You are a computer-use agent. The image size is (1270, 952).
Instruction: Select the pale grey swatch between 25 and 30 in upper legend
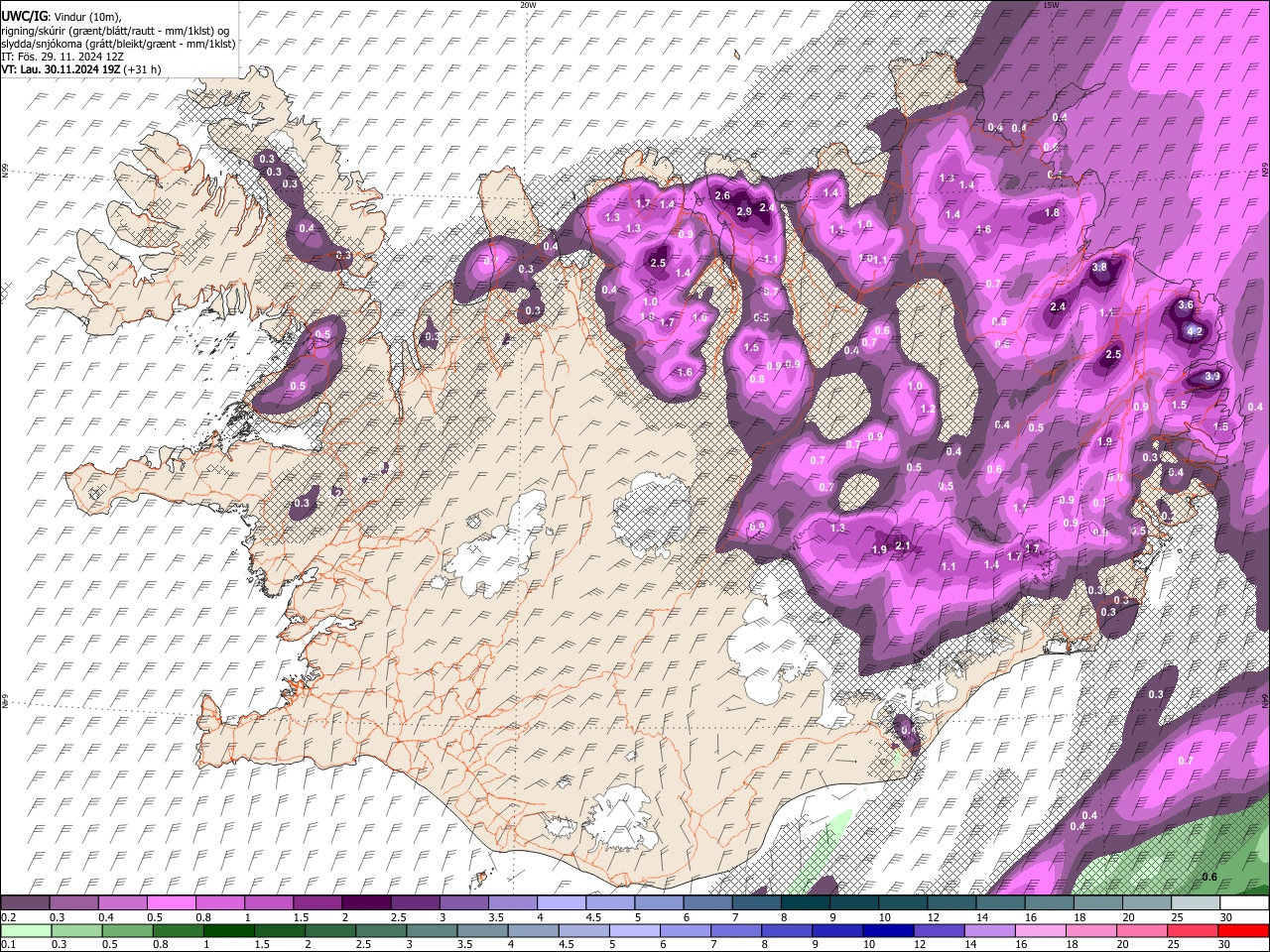pos(1197,903)
